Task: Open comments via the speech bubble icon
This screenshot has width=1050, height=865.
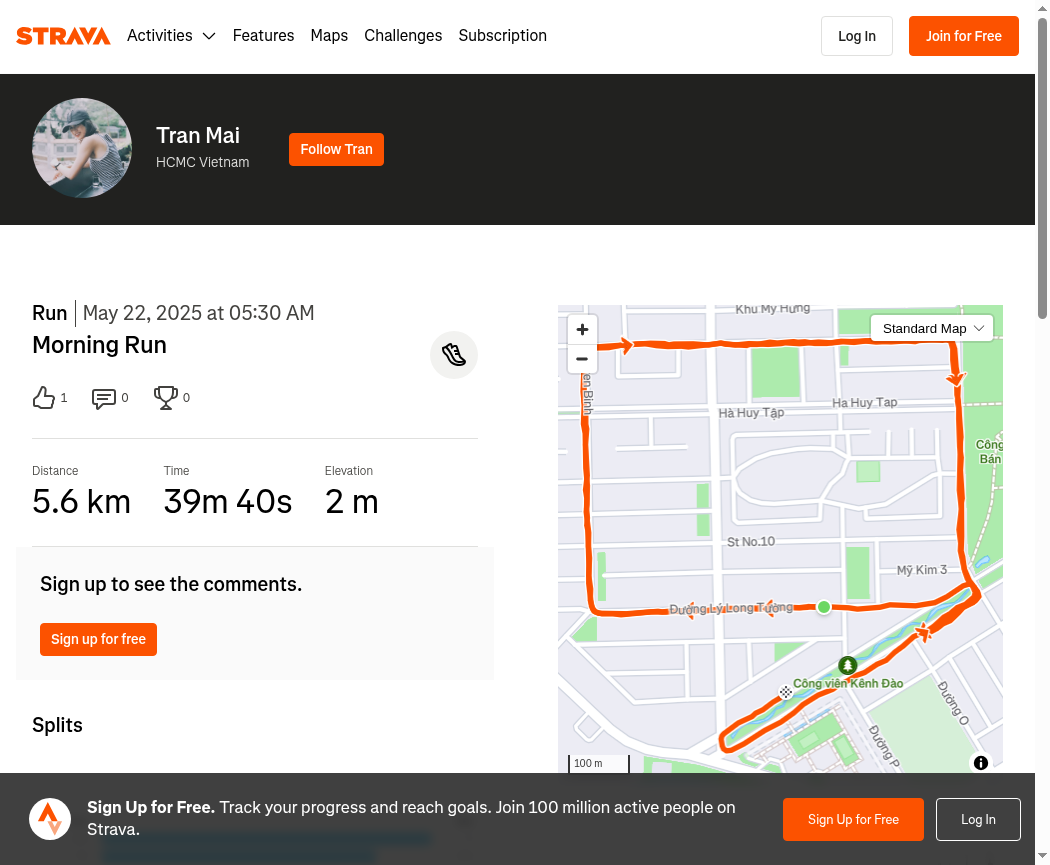Action: [x=104, y=398]
